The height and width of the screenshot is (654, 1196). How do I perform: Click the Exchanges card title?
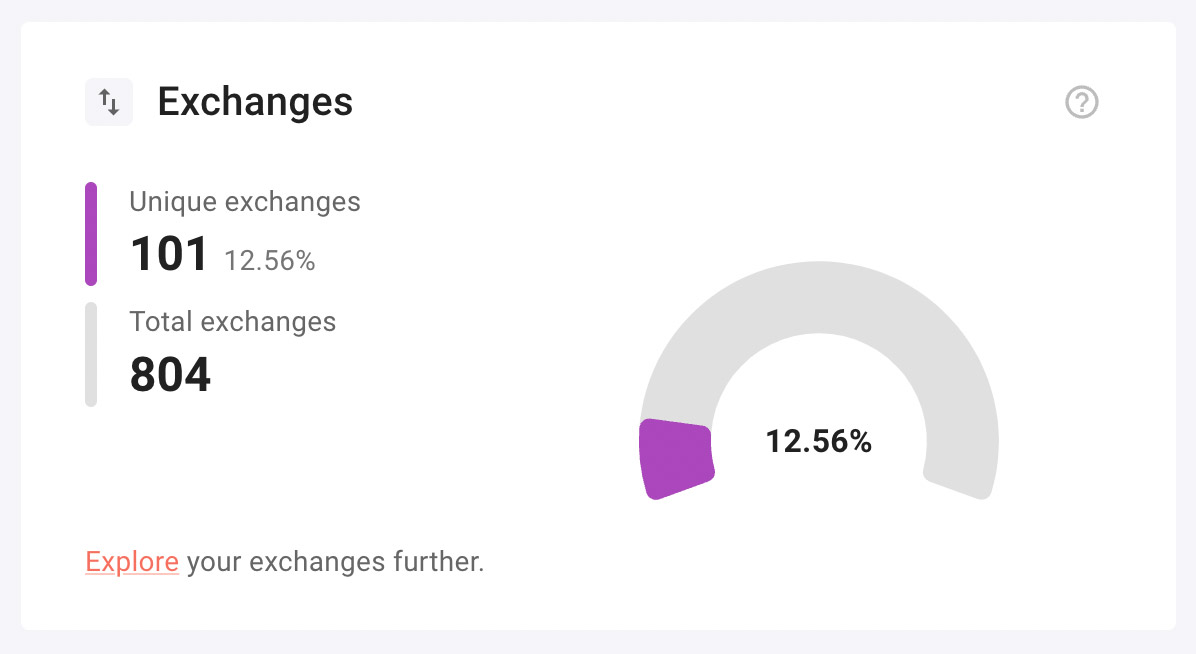click(x=255, y=101)
